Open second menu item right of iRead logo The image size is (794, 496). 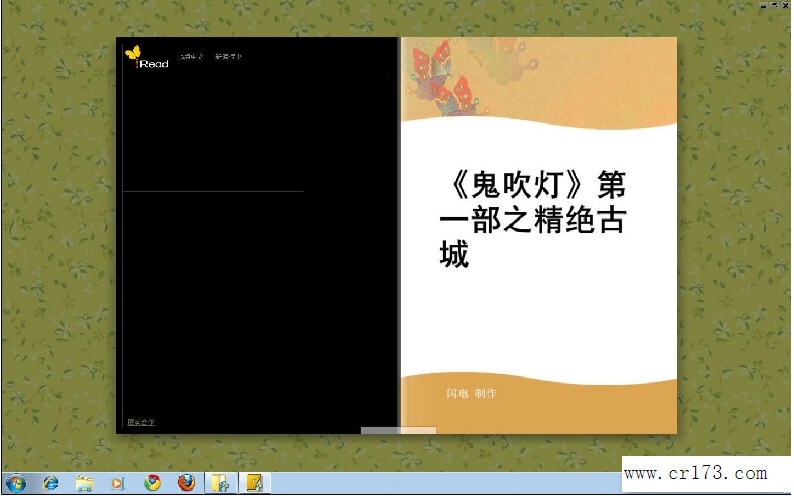(x=228, y=56)
